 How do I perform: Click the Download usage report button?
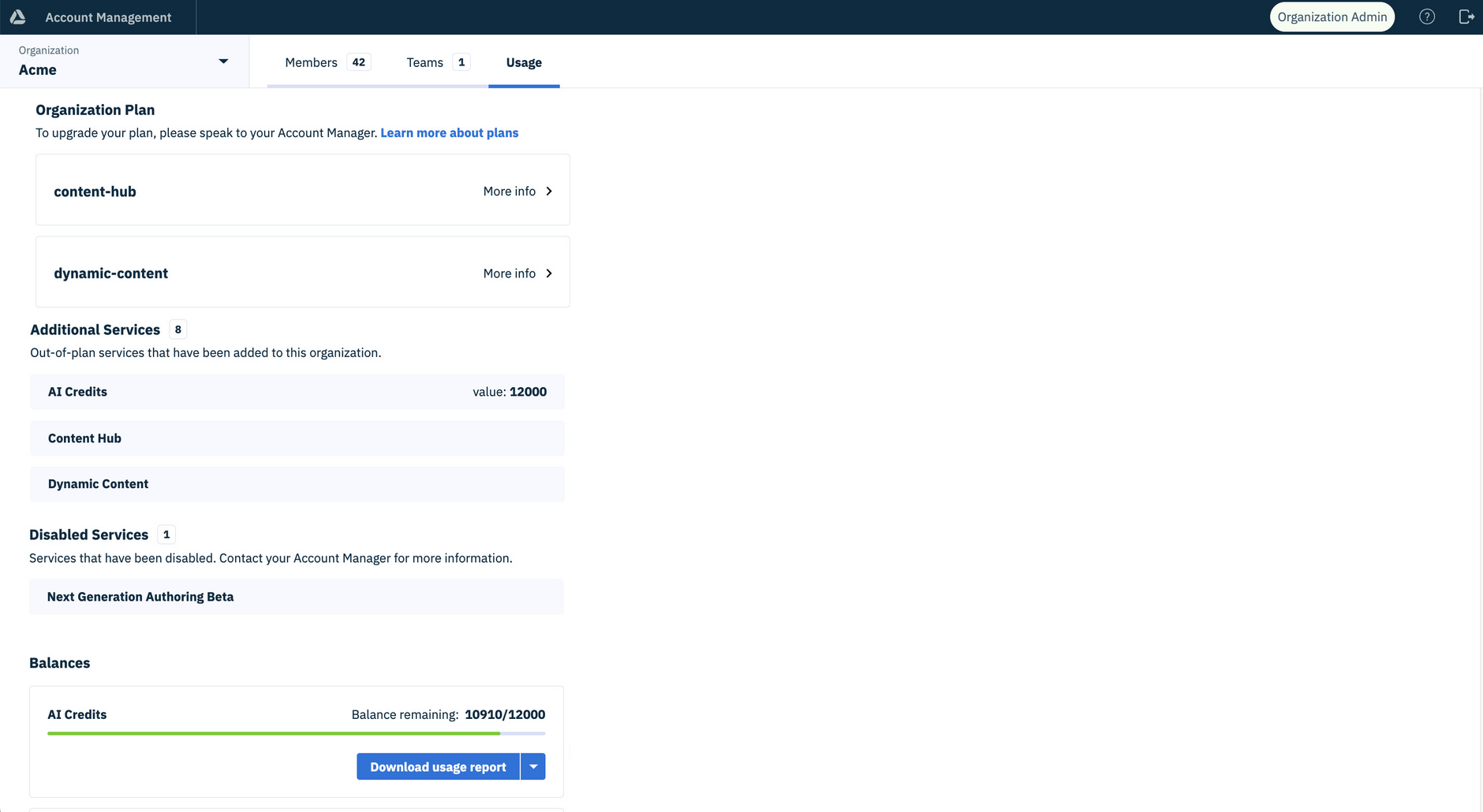[438, 765]
